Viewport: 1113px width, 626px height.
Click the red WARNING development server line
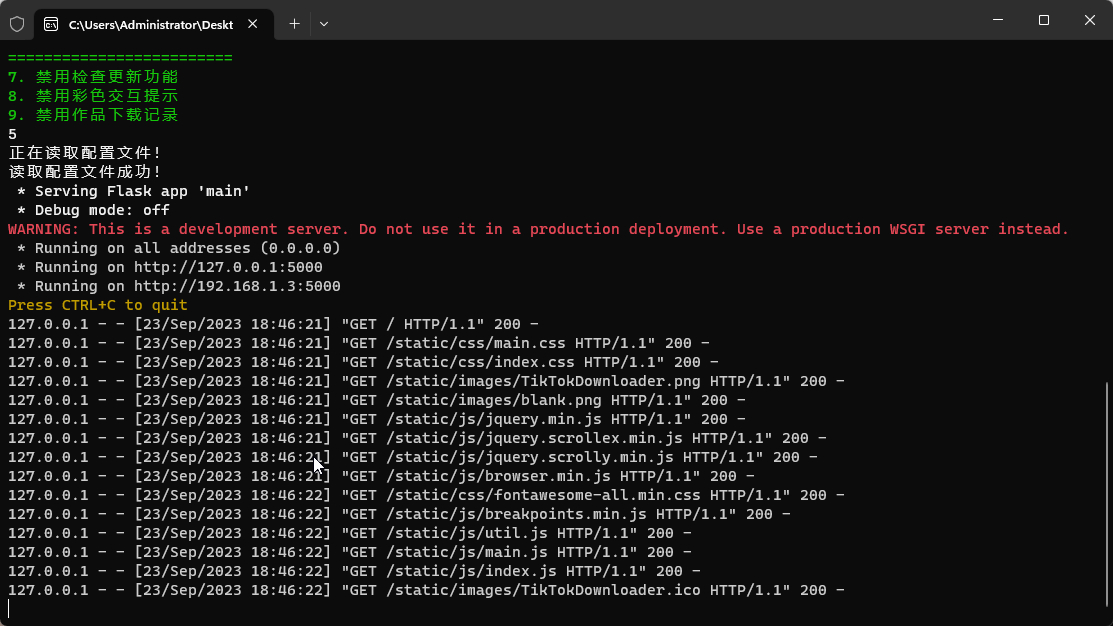pyautogui.click(x=538, y=229)
